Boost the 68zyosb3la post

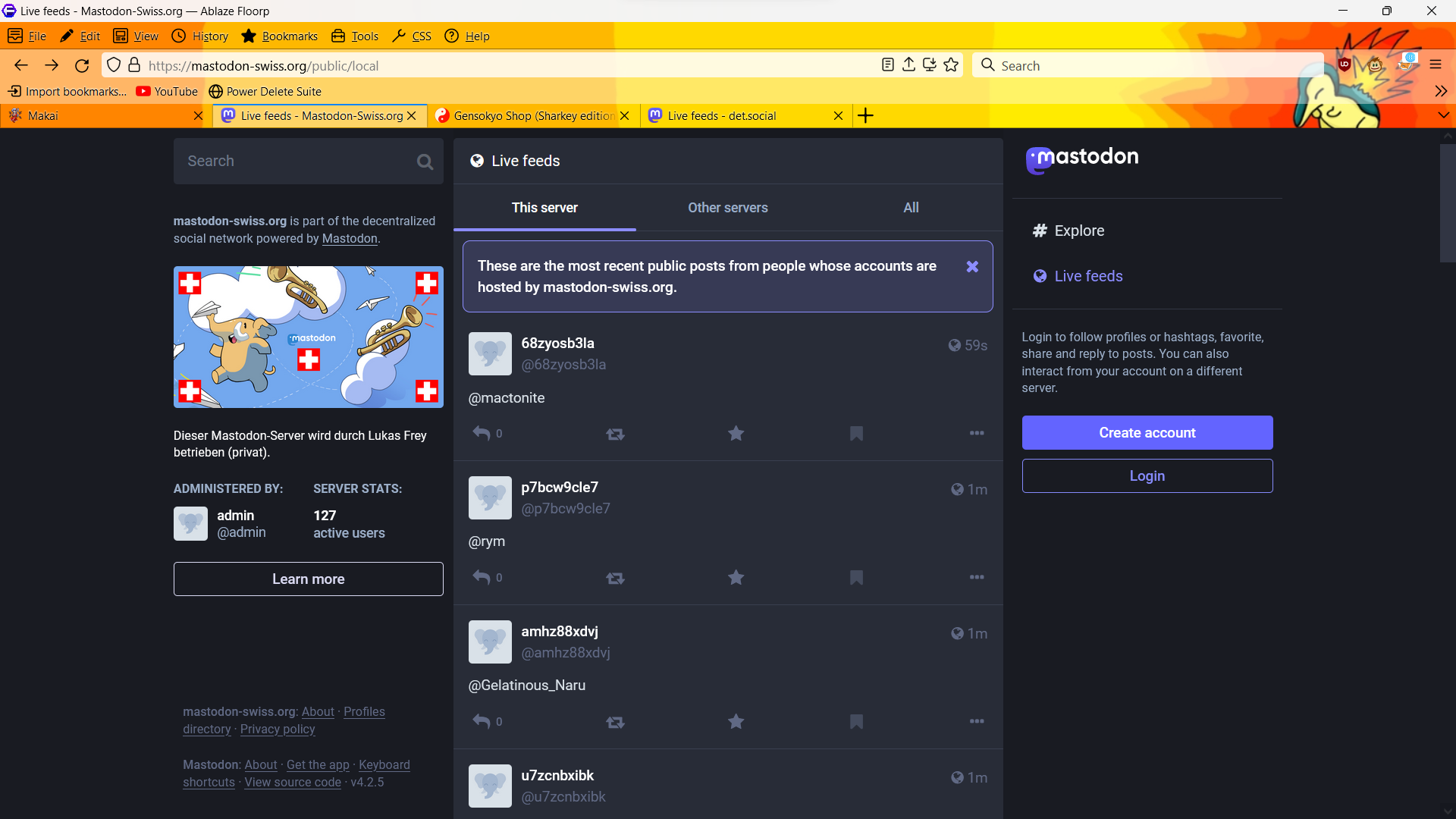coord(615,434)
